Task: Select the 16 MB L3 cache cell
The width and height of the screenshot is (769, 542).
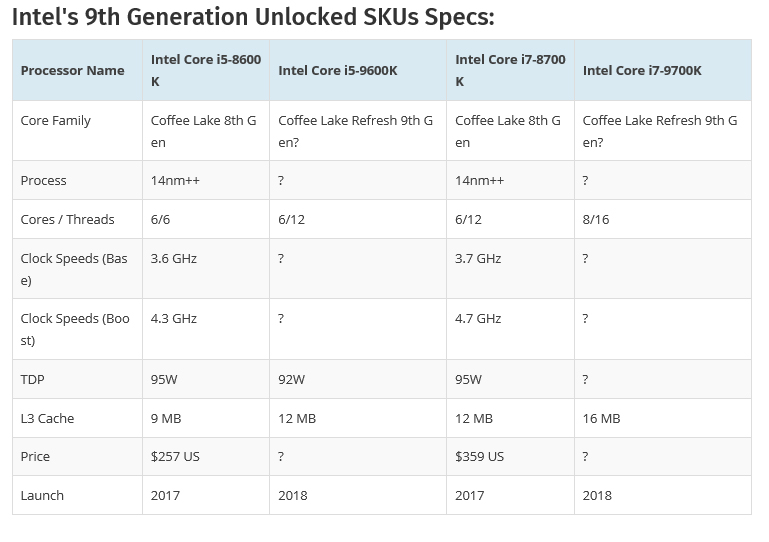Action: point(601,418)
